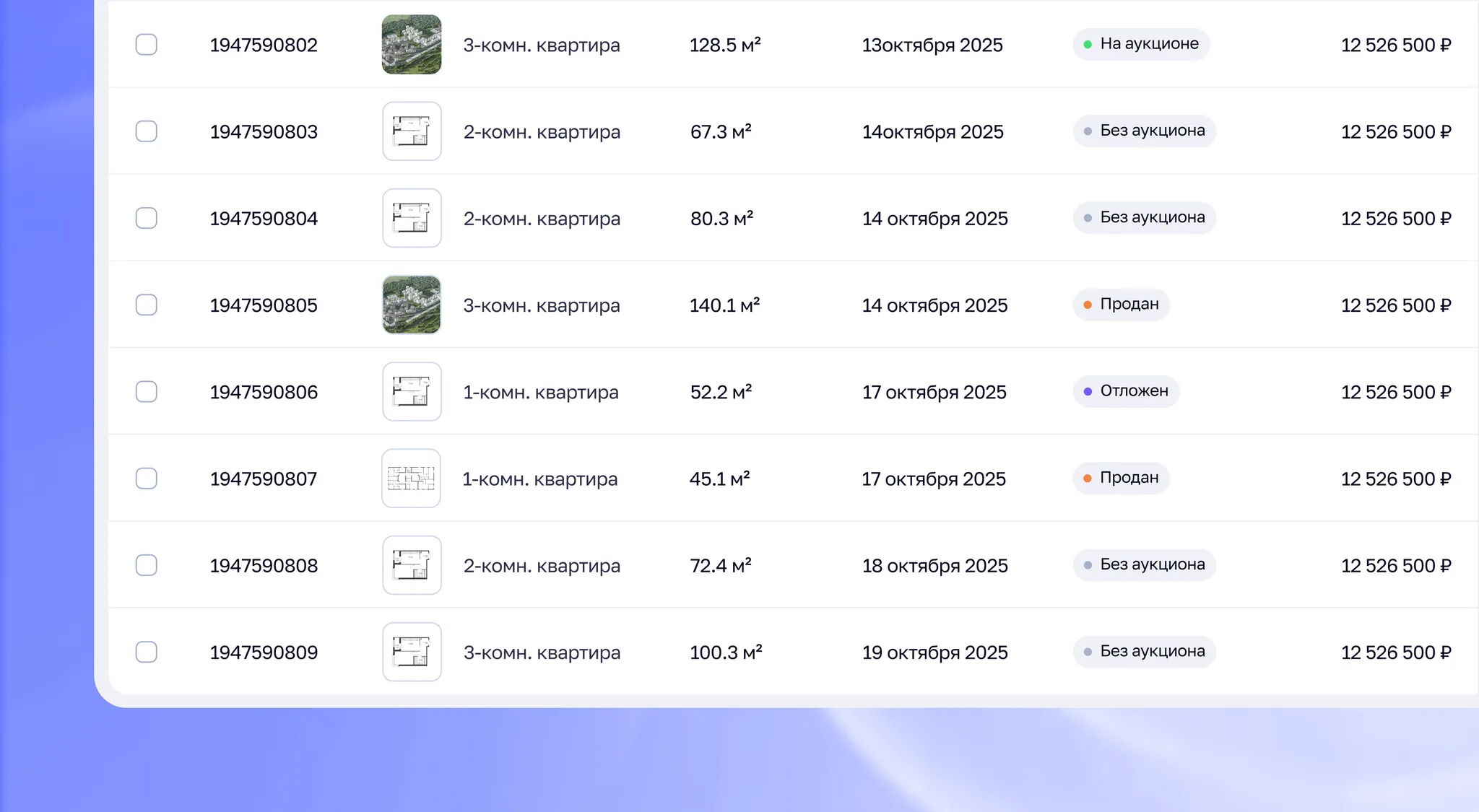The height and width of the screenshot is (812, 1479).
Task: Select checkbox of listing 1947590803
Action: 147,131
